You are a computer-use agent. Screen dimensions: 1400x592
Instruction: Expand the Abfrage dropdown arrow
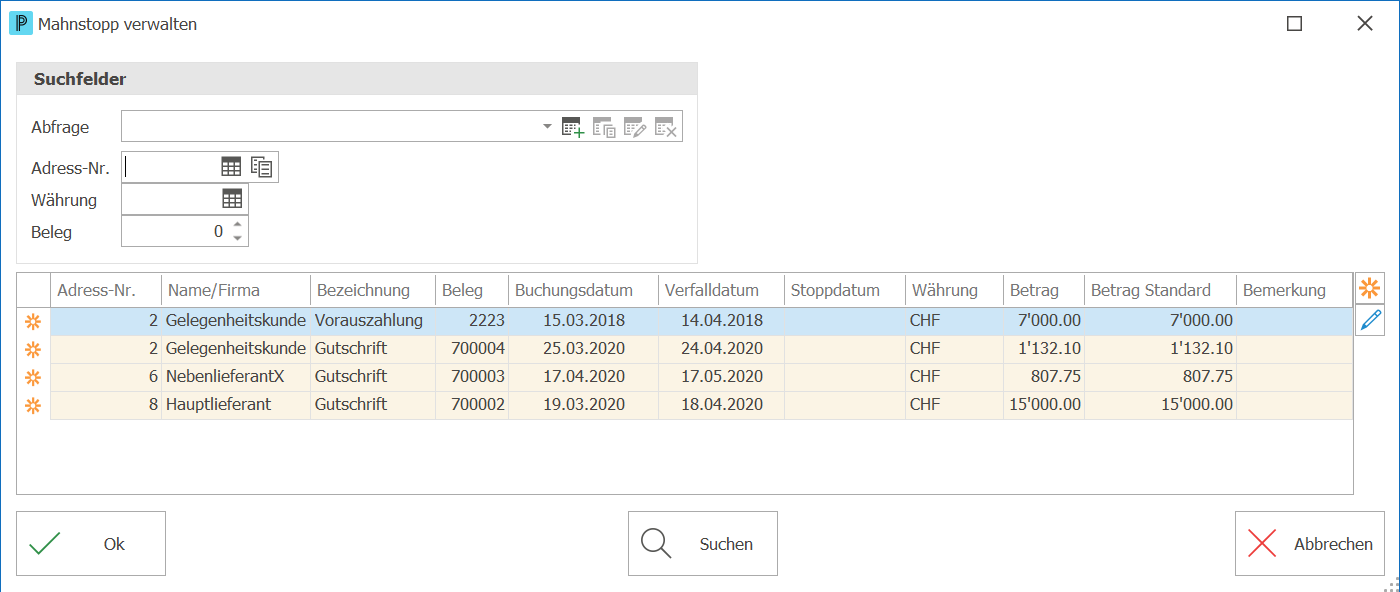547,127
